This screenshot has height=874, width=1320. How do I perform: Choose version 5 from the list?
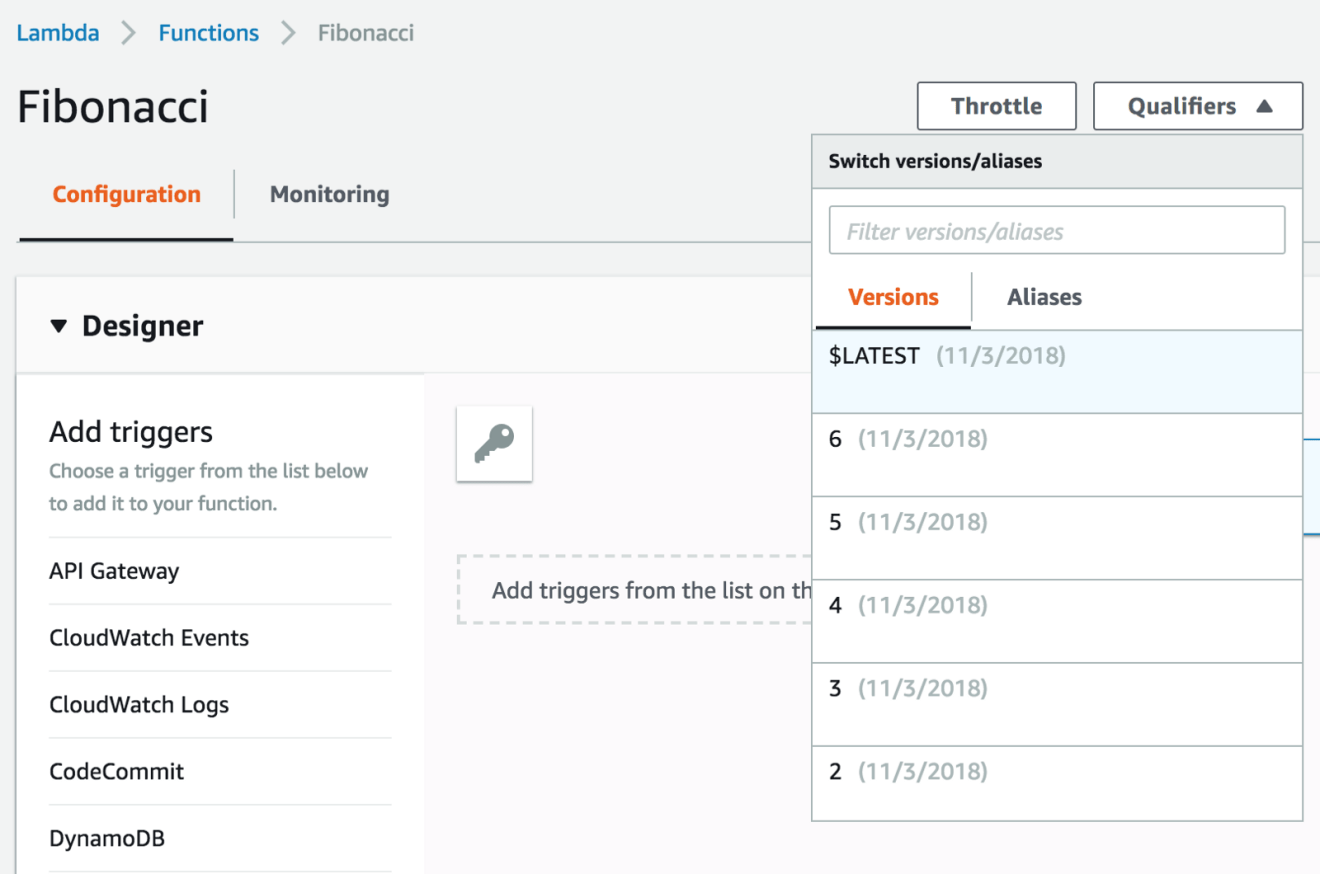[1057, 538]
